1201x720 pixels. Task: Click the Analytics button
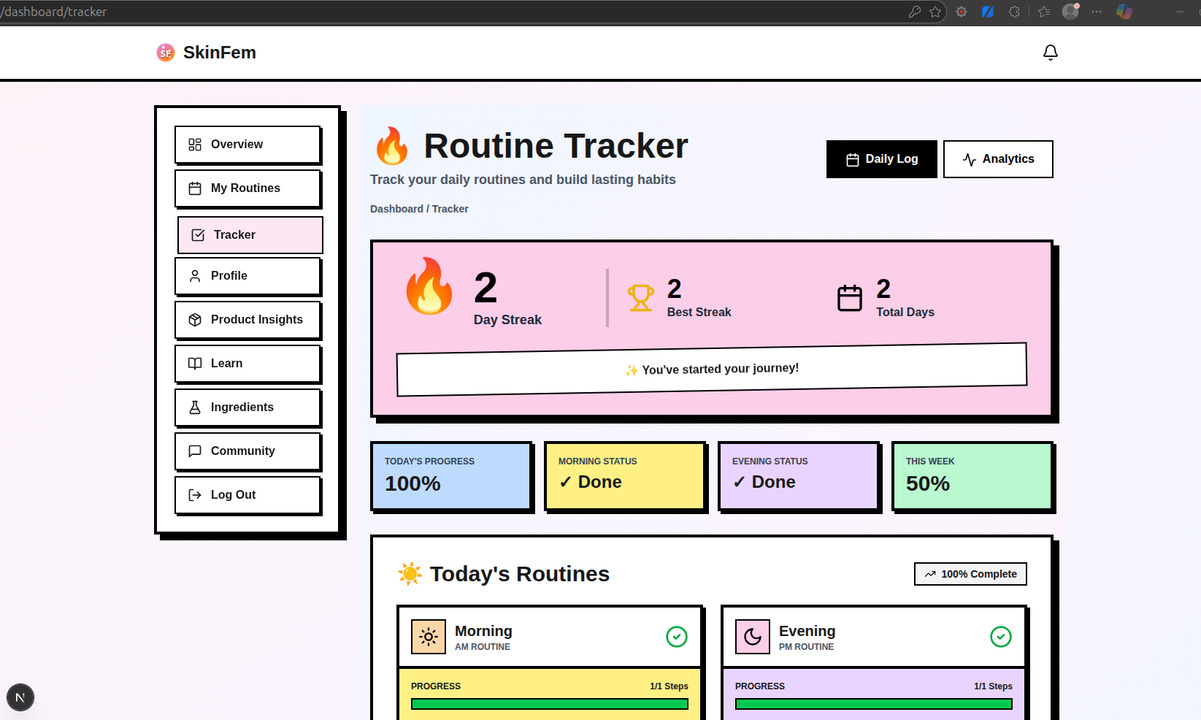pos(998,159)
